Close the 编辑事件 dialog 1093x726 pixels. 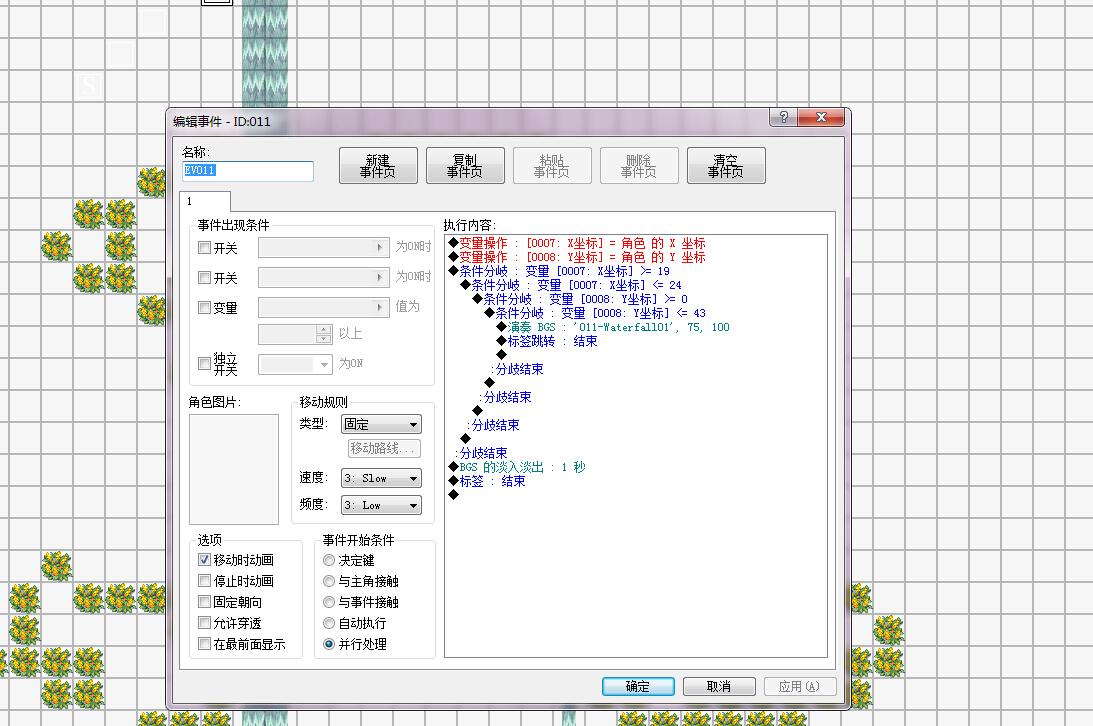821,117
